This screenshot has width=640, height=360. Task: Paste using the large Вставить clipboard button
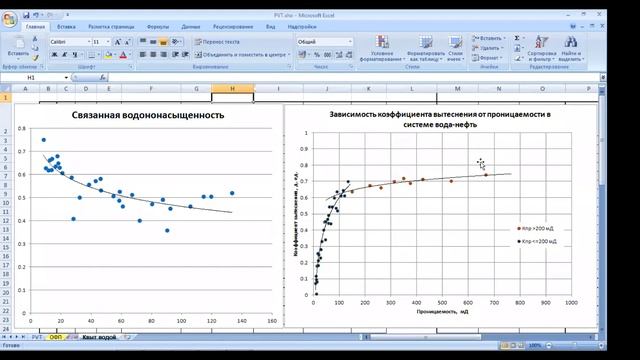click(18, 47)
